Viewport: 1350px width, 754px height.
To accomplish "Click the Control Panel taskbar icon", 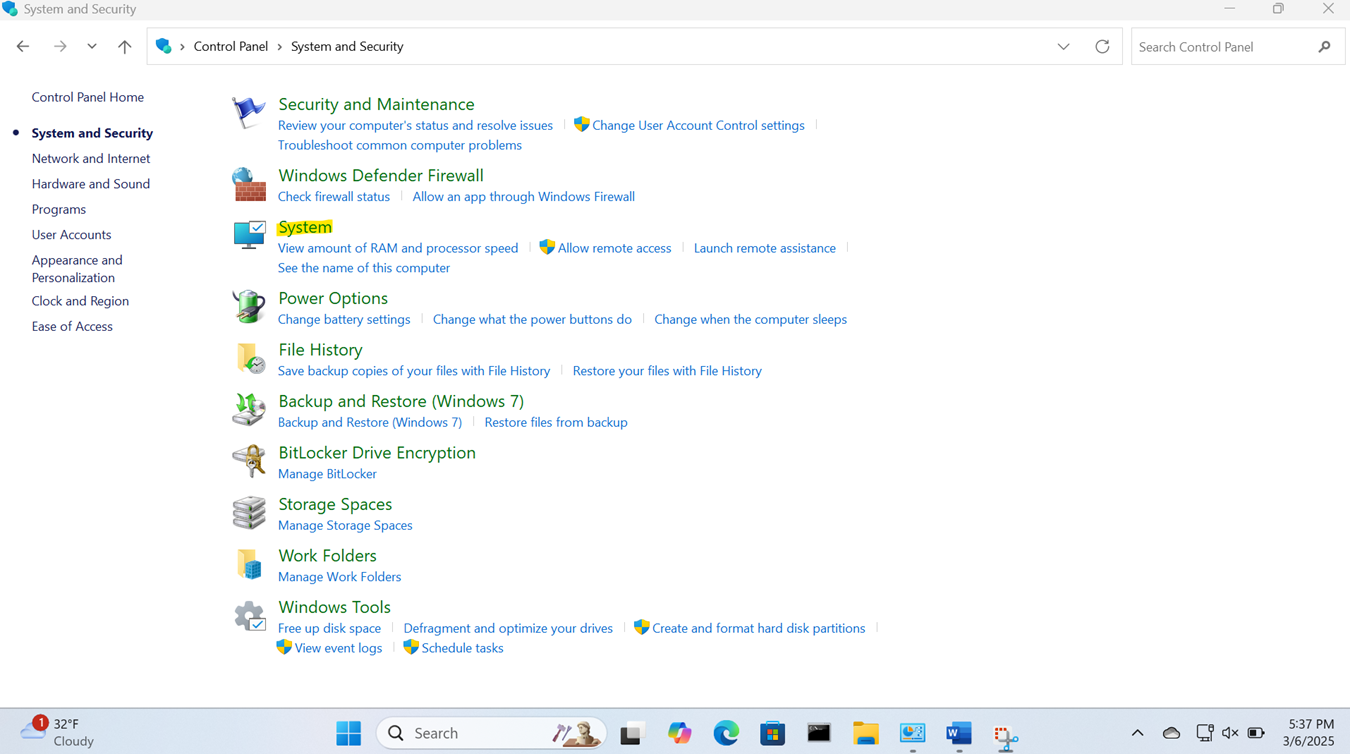I will click(x=912, y=733).
